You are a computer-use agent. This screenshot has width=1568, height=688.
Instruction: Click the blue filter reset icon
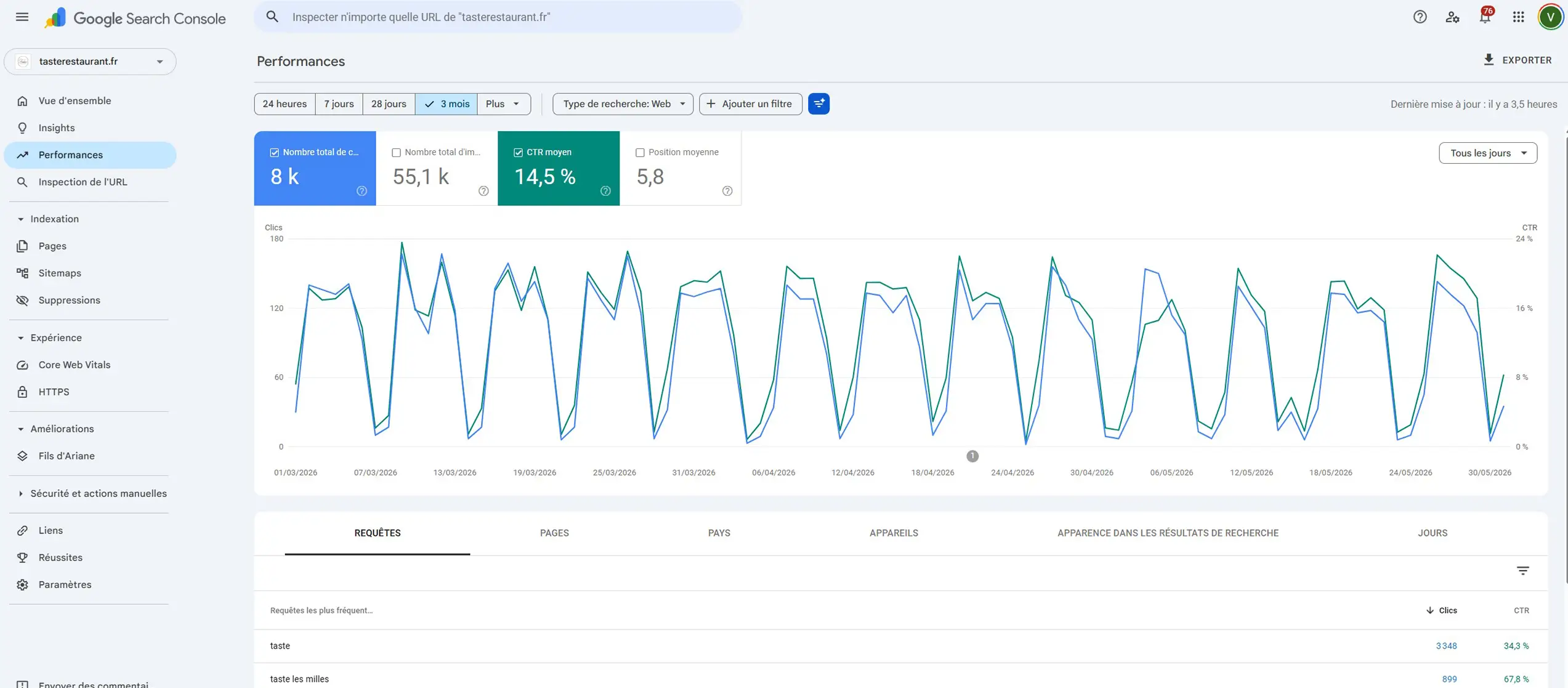click(x=818, y=103)
